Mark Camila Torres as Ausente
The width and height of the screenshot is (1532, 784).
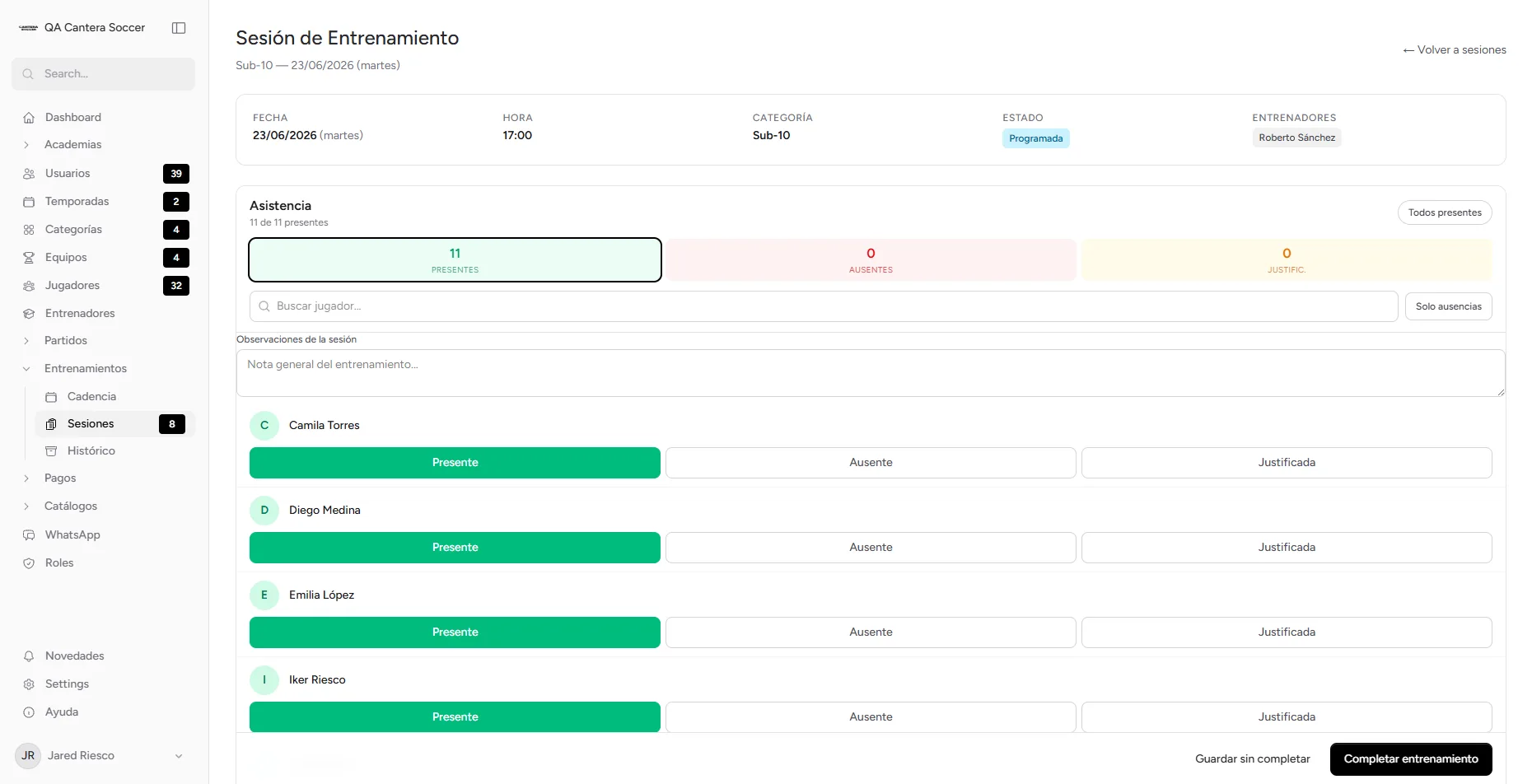(x=871, y=463)
